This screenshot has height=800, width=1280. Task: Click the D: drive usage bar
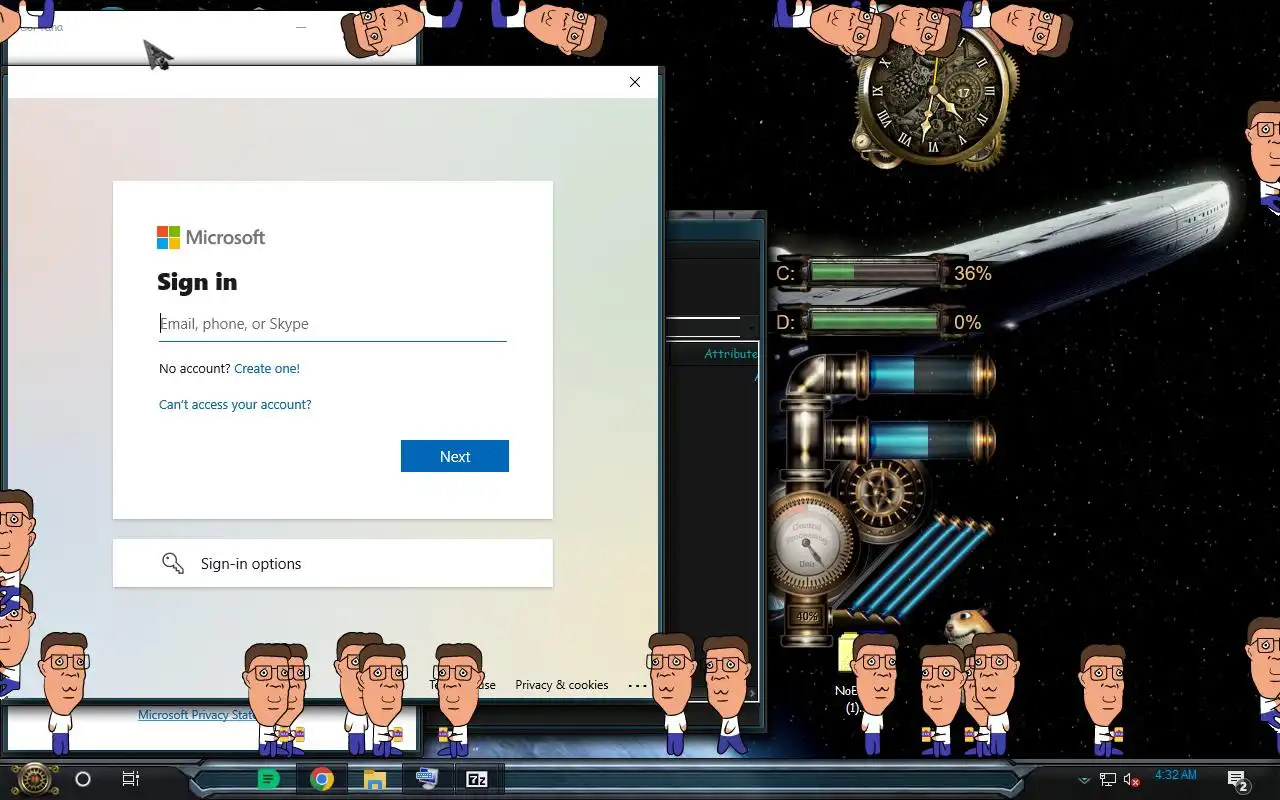point(875,322)
